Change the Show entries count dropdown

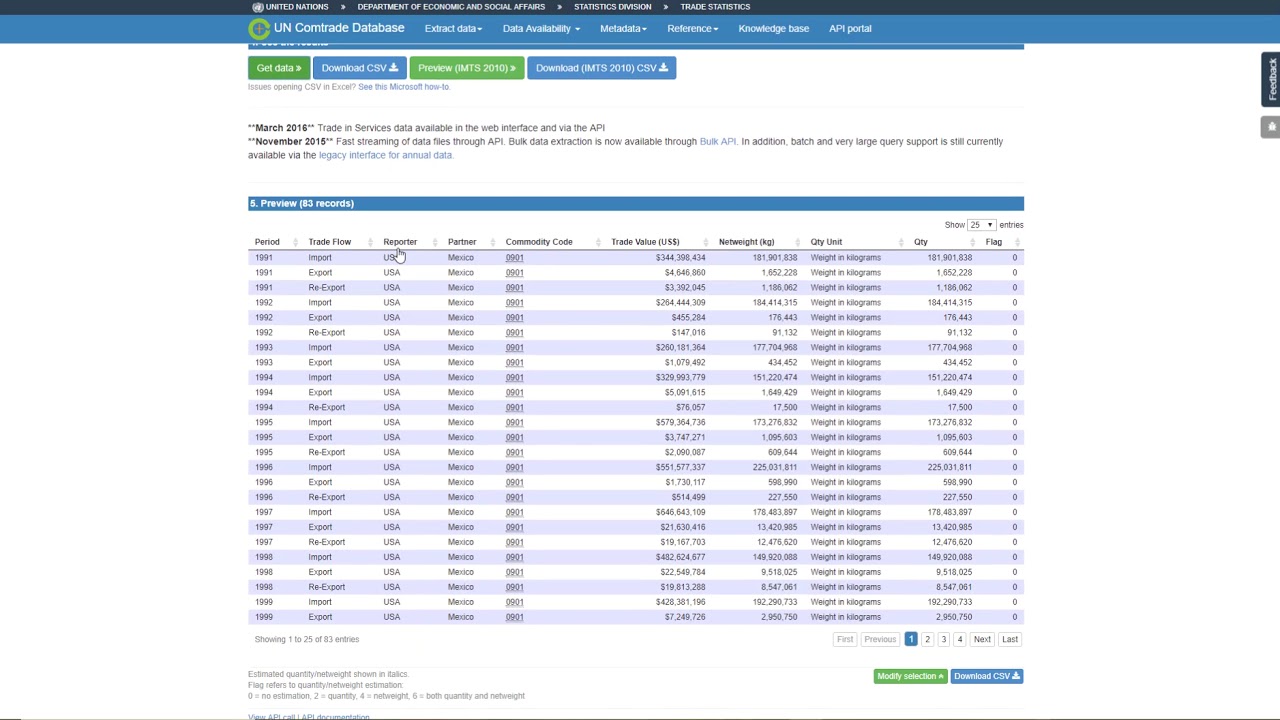coord(981,225)
